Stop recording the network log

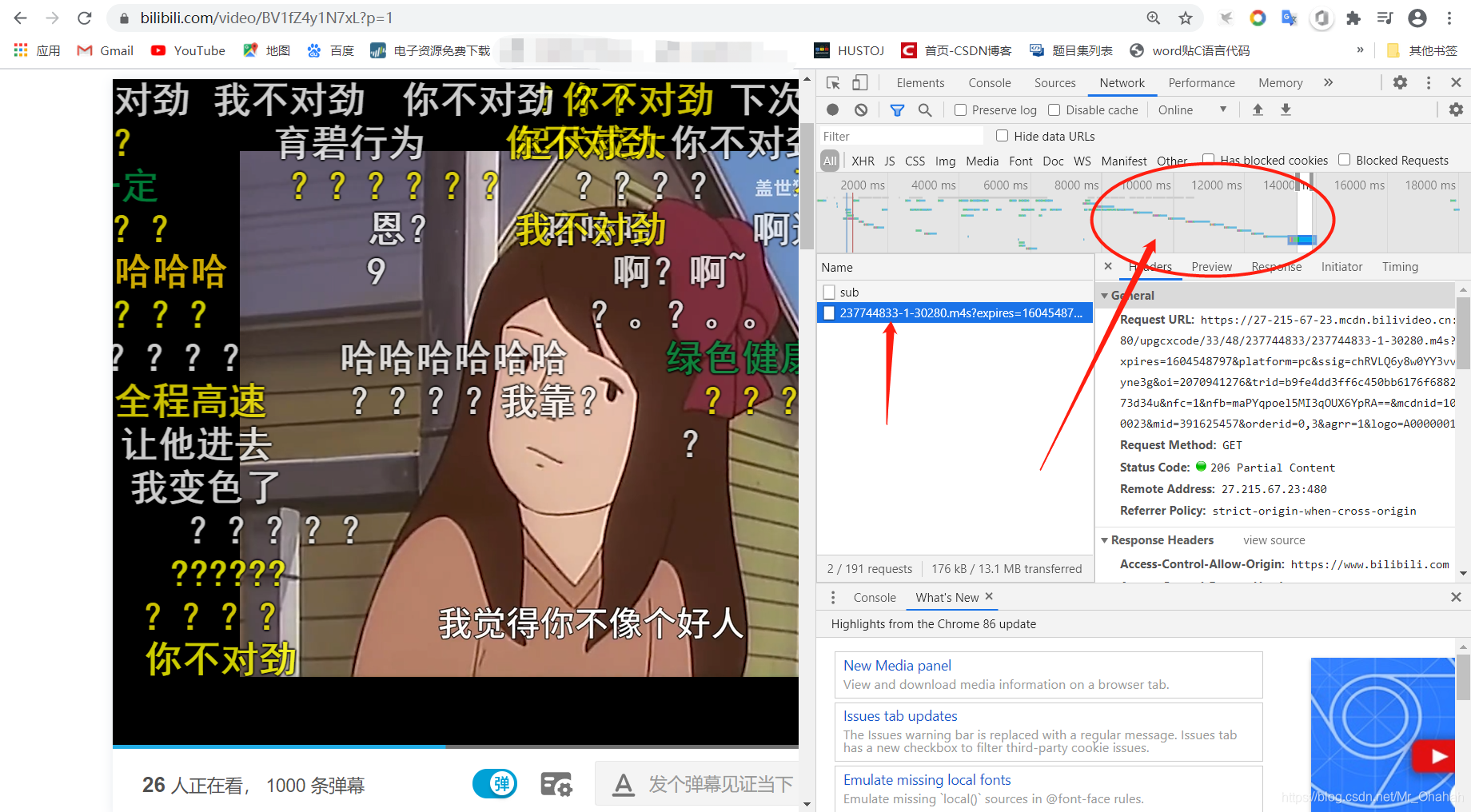point(832,109)
